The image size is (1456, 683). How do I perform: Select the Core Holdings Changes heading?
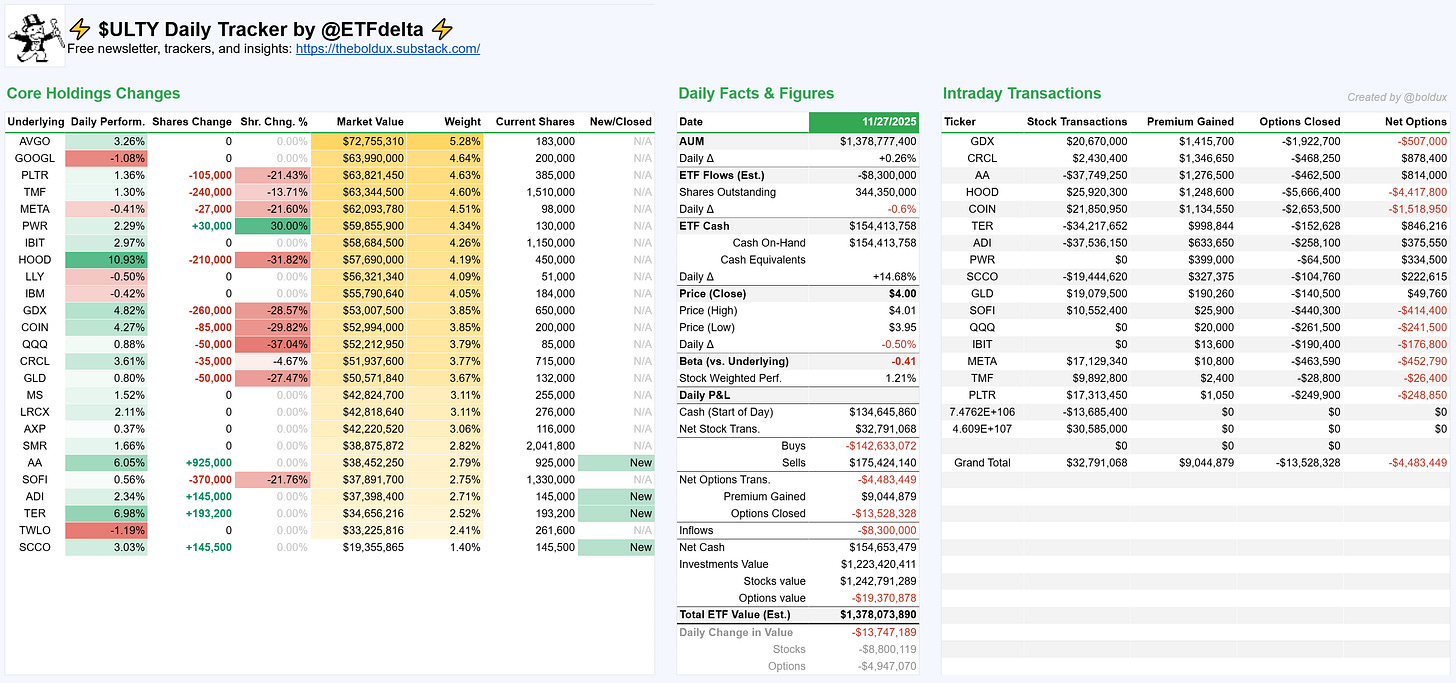tap(93, 93)
